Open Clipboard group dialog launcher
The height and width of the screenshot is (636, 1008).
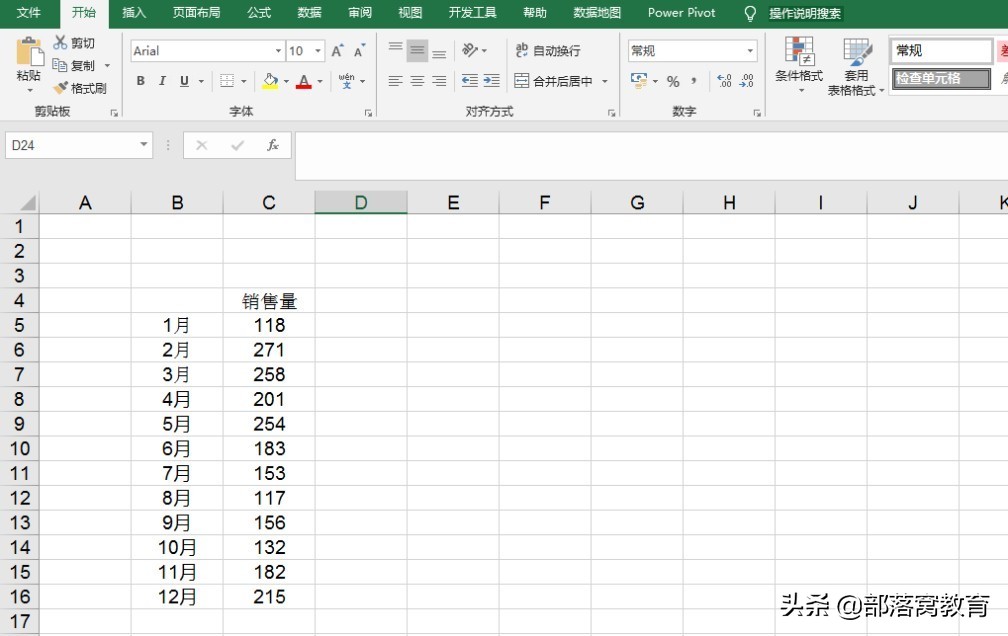pos(114,113)
